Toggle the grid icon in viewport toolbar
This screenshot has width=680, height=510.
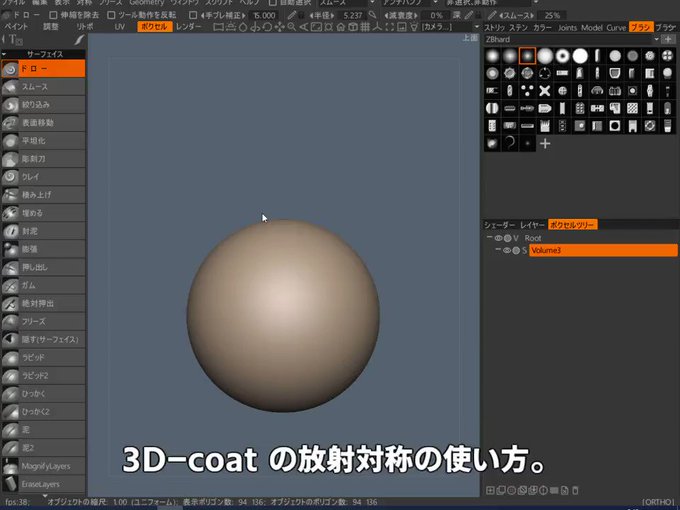coord(365,27)
